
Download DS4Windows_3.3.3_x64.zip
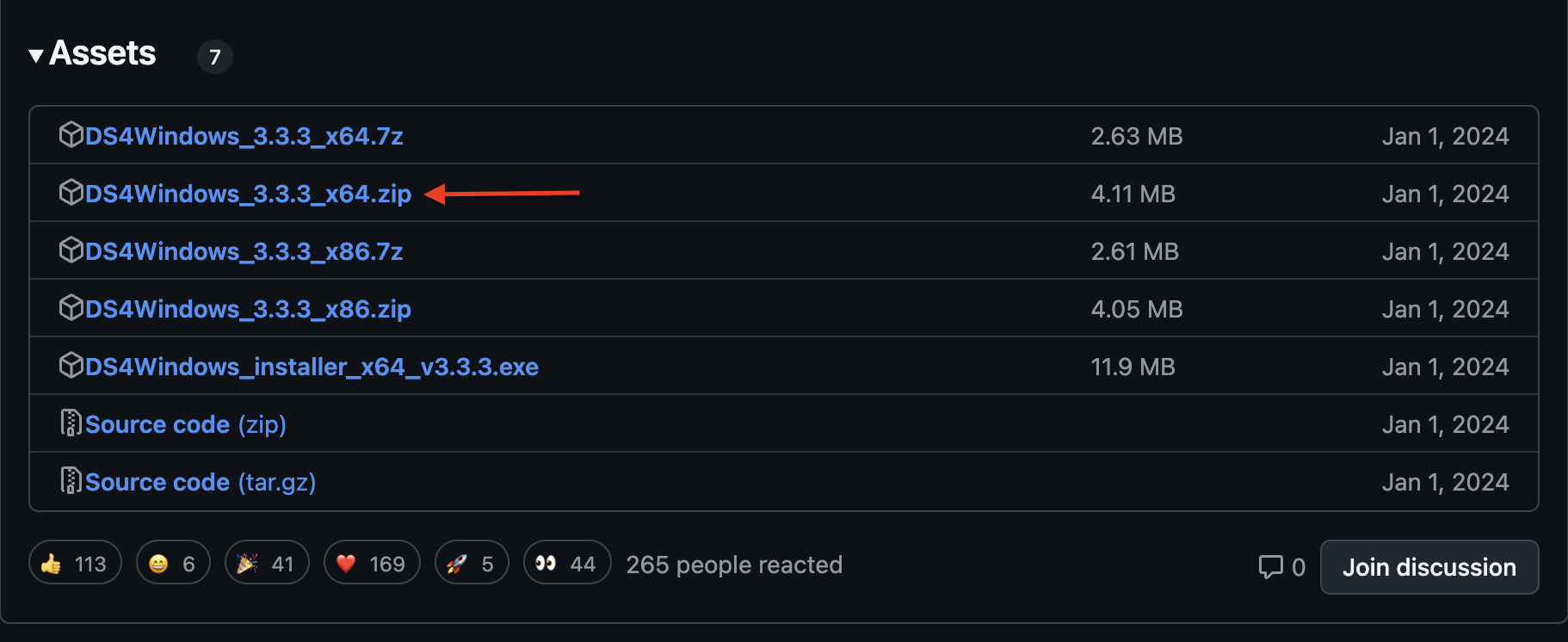pos(248,194)
